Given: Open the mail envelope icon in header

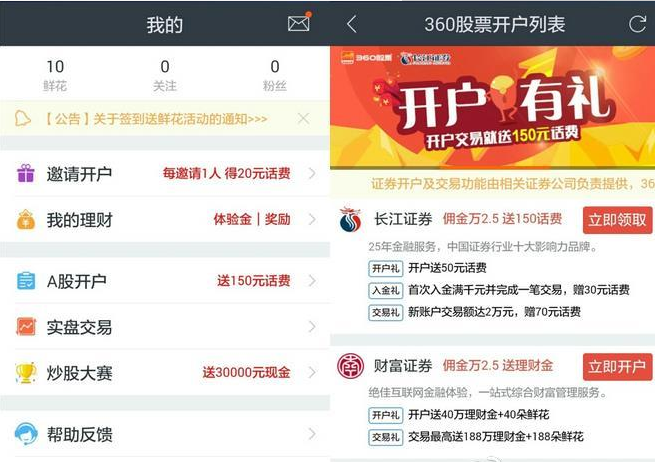Looking at the screenshot, I should click(299, 23).
